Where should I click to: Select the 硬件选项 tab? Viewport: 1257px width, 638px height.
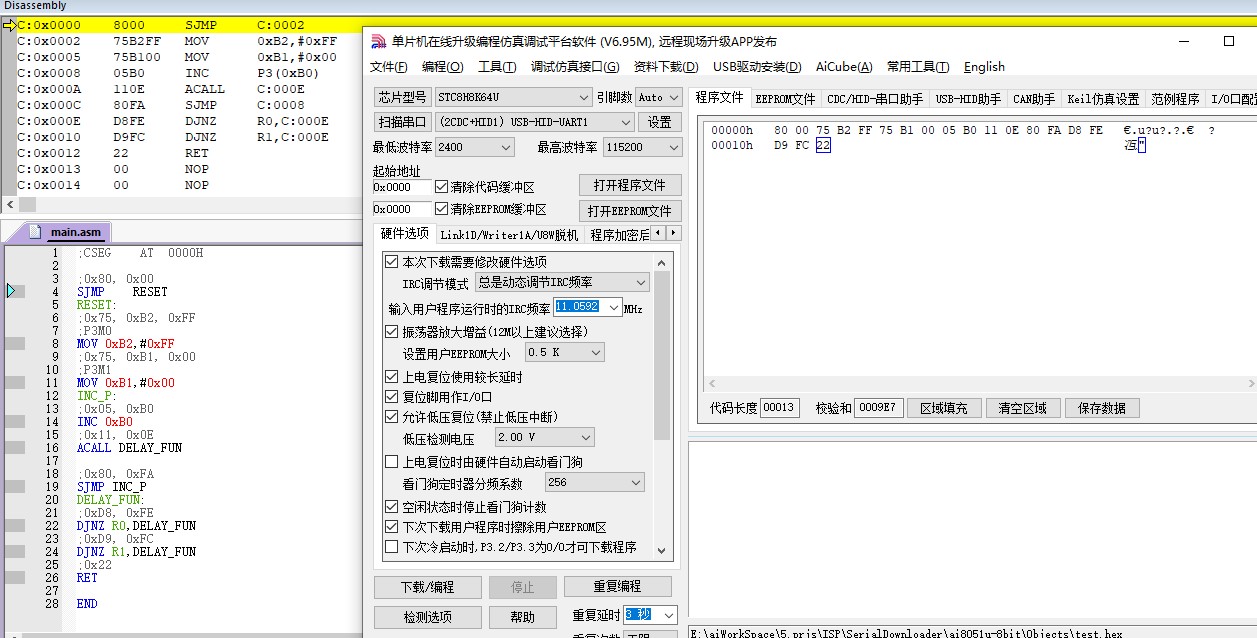coord(405,234)
